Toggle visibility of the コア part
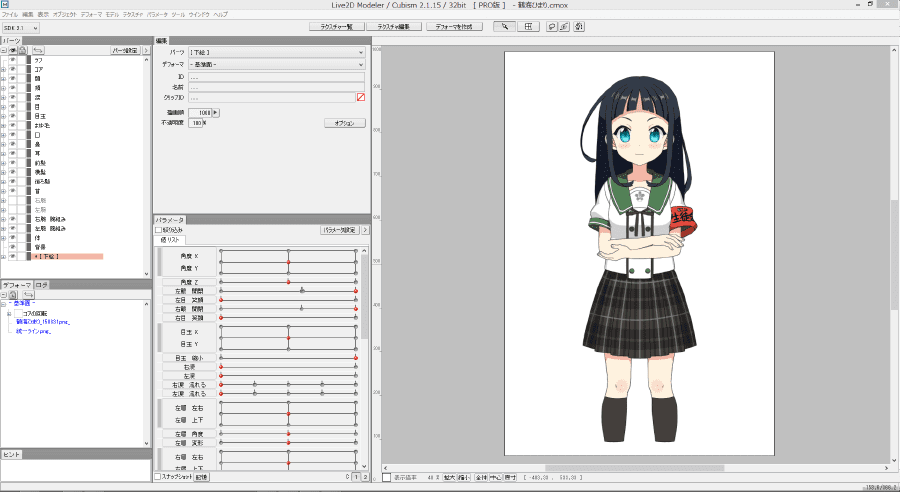This screenshot has width=900, height=492. [x=13, y=69]
